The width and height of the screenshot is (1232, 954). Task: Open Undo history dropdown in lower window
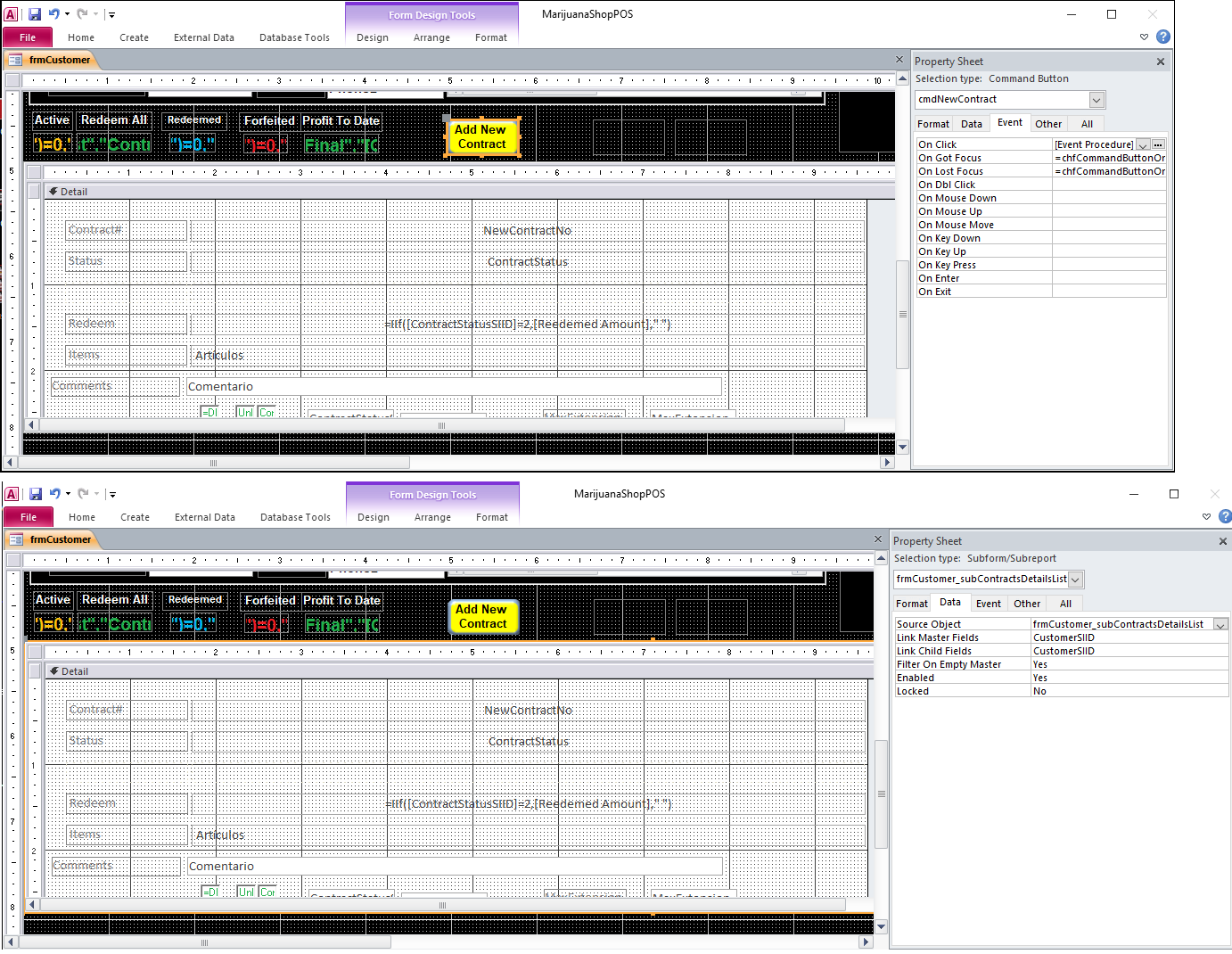click(68, 494)
